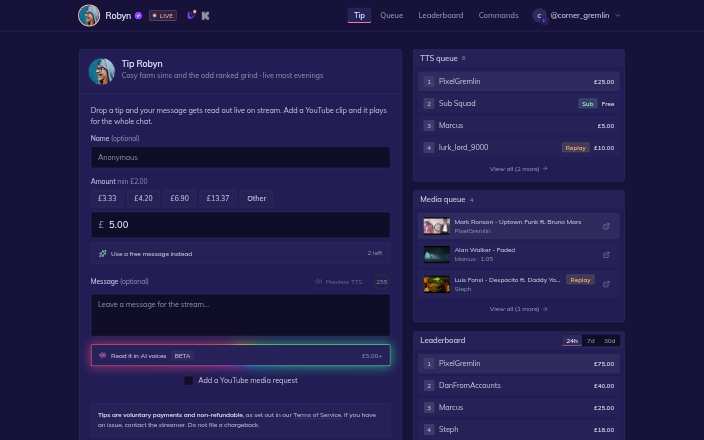704x440 pixels.
Task: Open Robyn's Twitch channel icon
Action: [191, 15]
